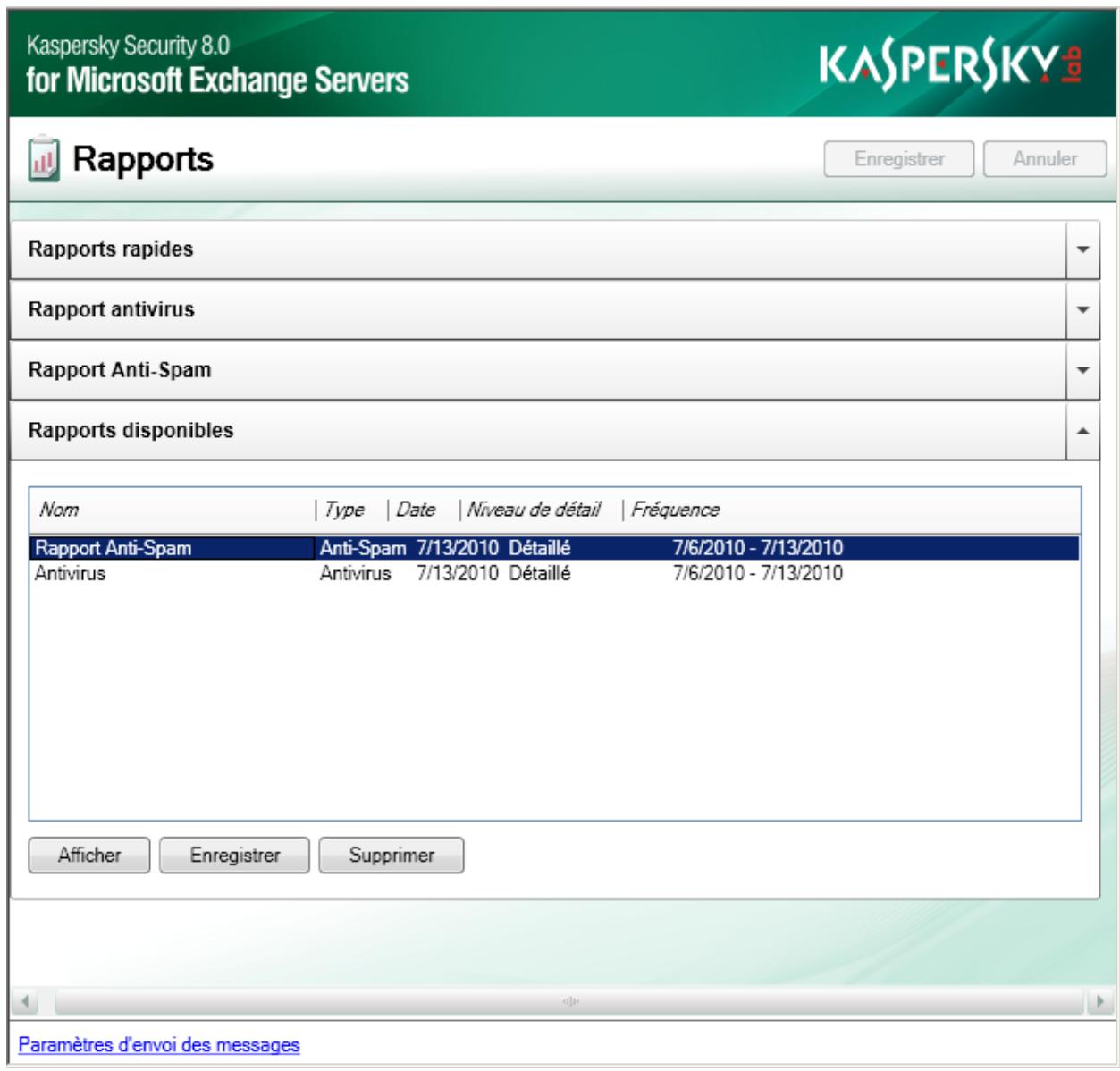Viewport: 1120px width, 1071px height.
Task: Expand the Rapport antivirus section arrow
Action: 1082,310
